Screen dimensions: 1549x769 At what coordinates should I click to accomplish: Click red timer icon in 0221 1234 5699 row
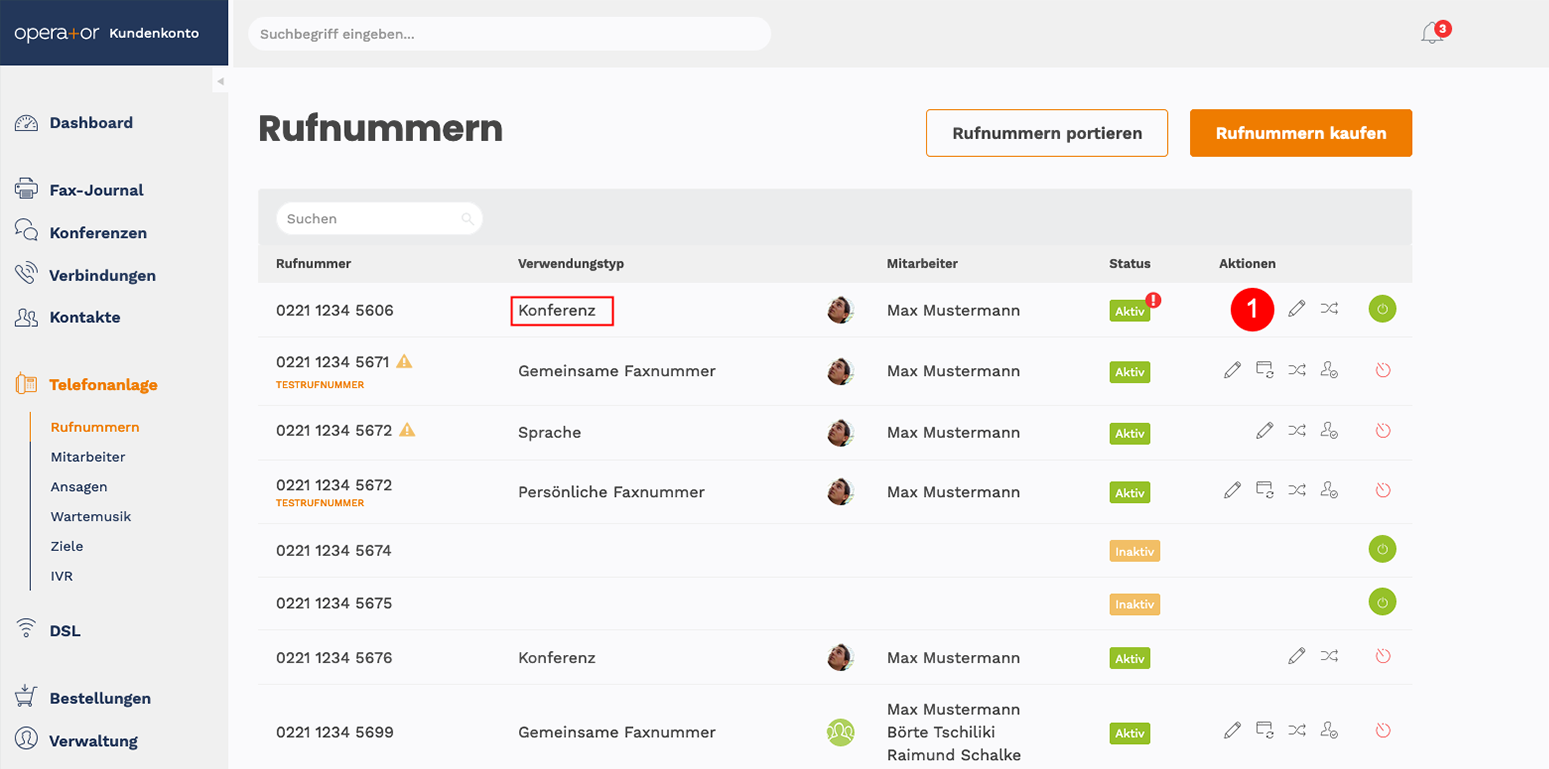1383,730
